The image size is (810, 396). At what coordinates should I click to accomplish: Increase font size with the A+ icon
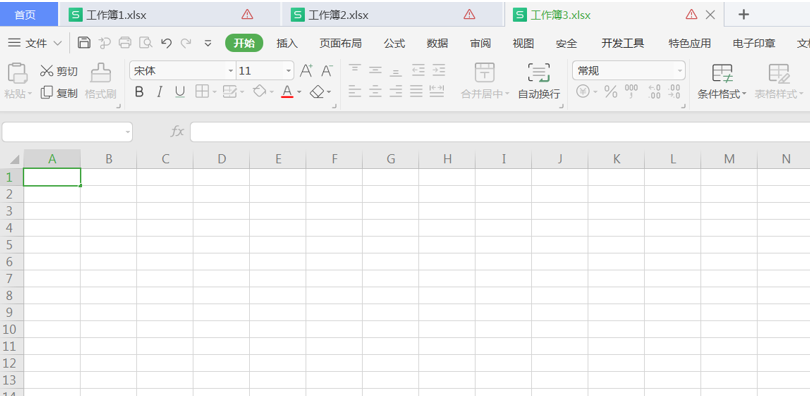click(306, 70)
